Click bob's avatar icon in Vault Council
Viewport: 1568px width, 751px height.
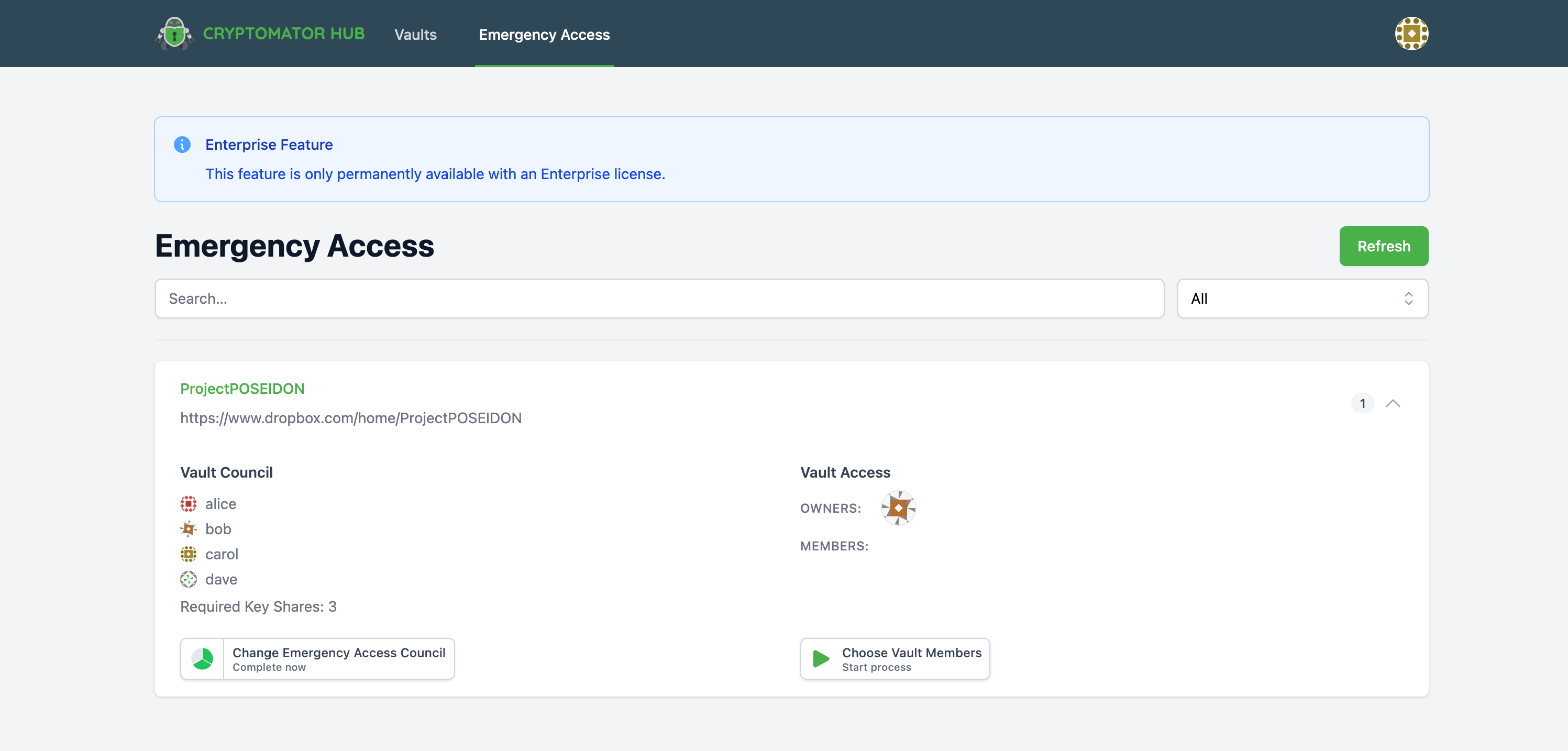(x=189, y=529)
